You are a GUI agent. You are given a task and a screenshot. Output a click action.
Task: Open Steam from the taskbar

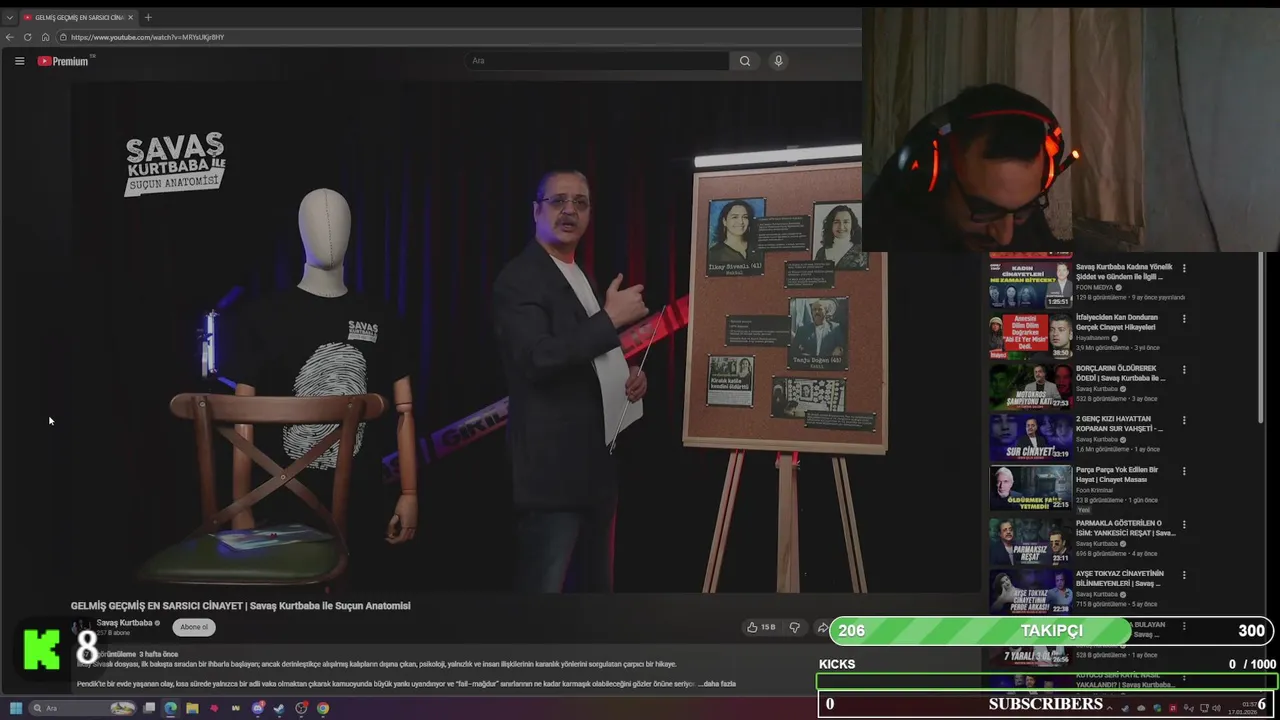point(279,708)
